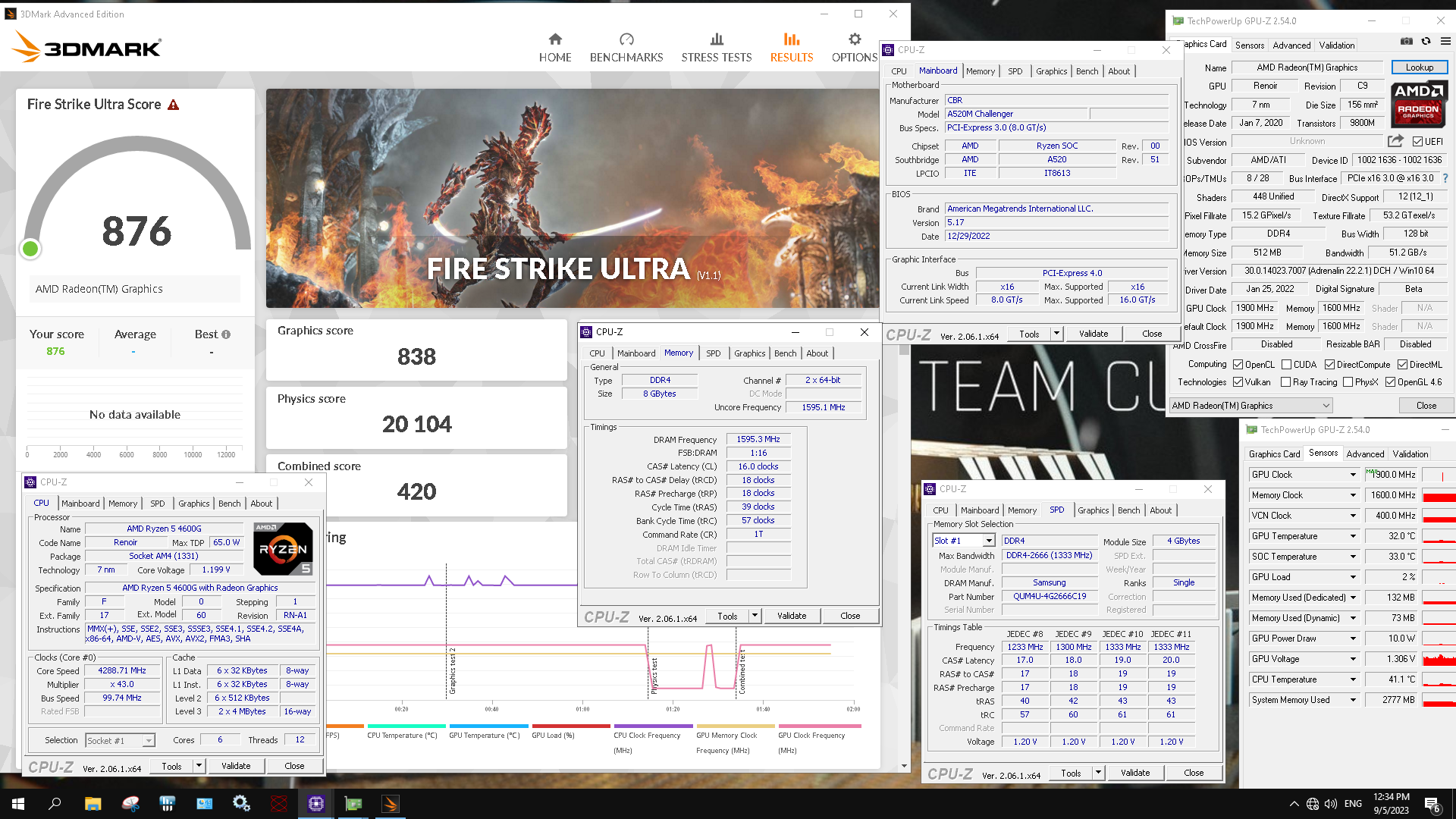The width and height of the screenshot is (1456, 819).
Task: Expand the GPU Power Draw sensor dropdown
Action: pos(1353,639)
